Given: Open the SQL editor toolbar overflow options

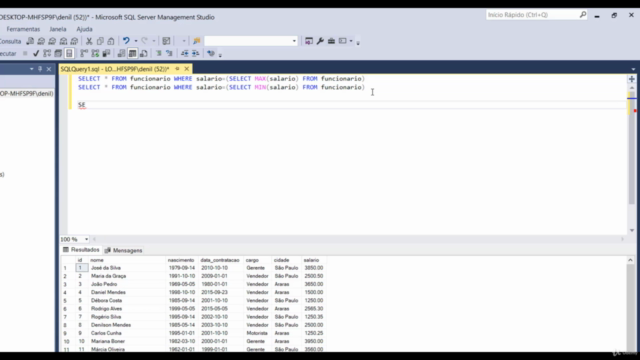Looking at the screenshot, I should [x=220, y=55].
